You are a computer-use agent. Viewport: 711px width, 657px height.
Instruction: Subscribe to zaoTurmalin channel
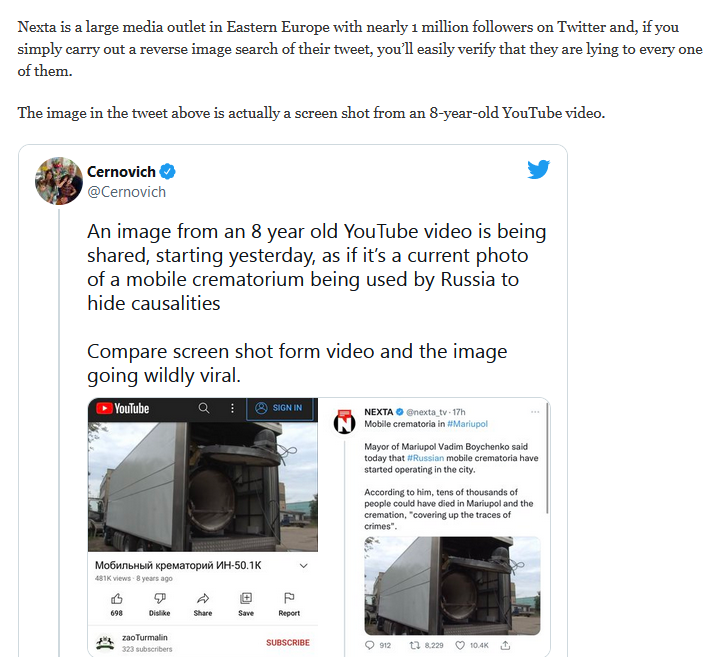pyautogui.click(x=288, y=642)
